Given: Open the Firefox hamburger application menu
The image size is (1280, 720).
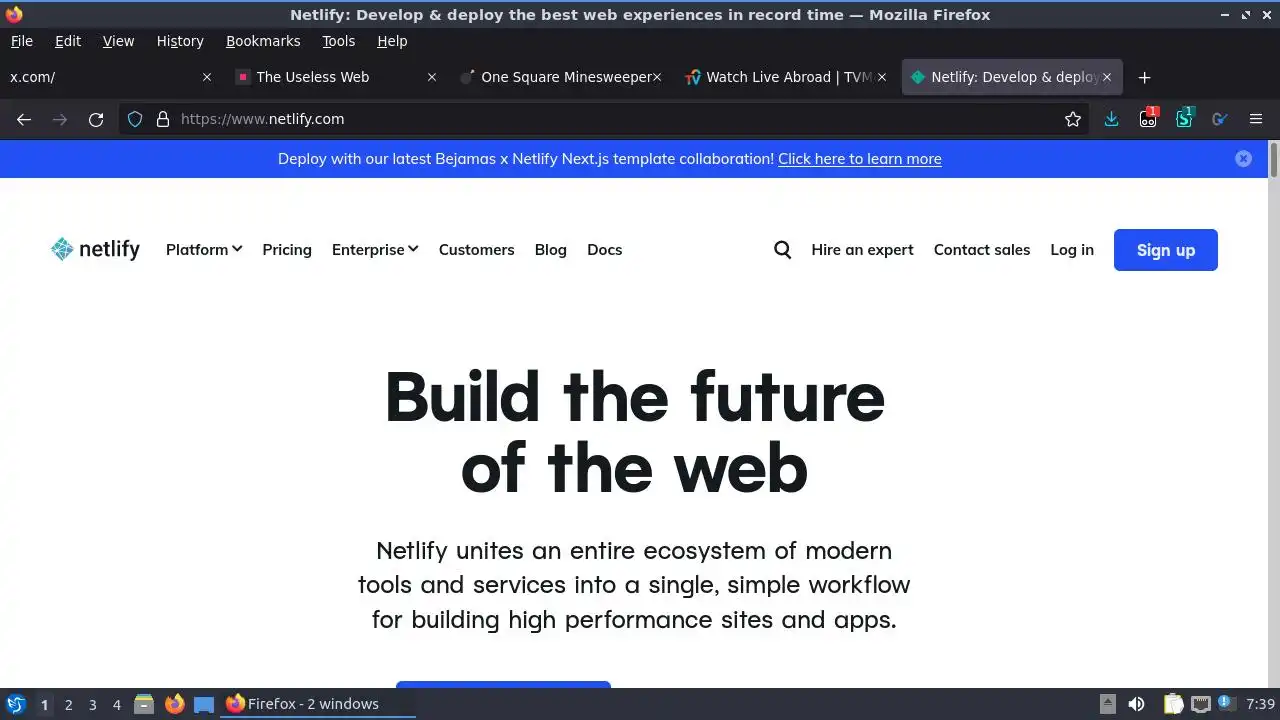Looking at the screenshot, I should 1256,119.
